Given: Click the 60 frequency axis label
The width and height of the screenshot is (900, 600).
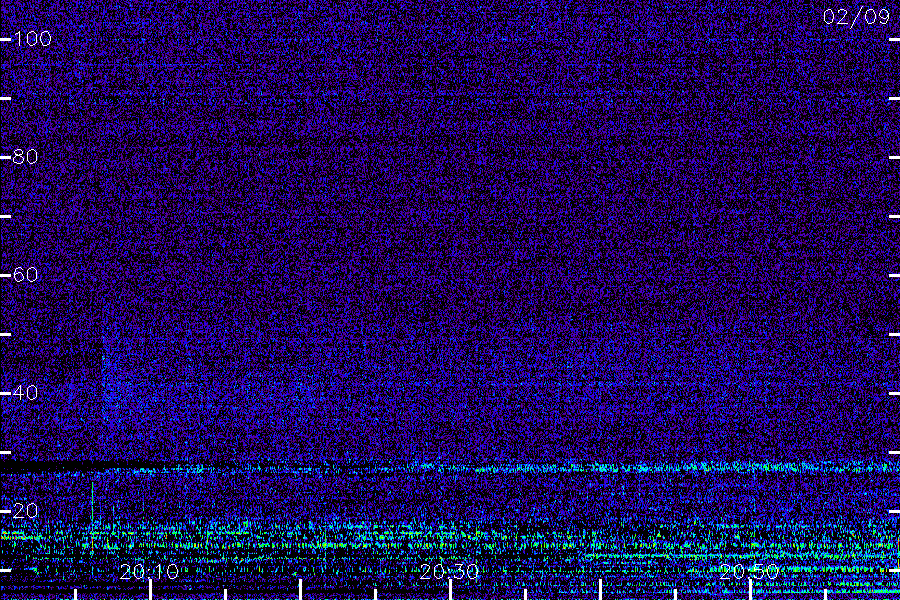Looking at the screenshot, I should pos(25,274).
